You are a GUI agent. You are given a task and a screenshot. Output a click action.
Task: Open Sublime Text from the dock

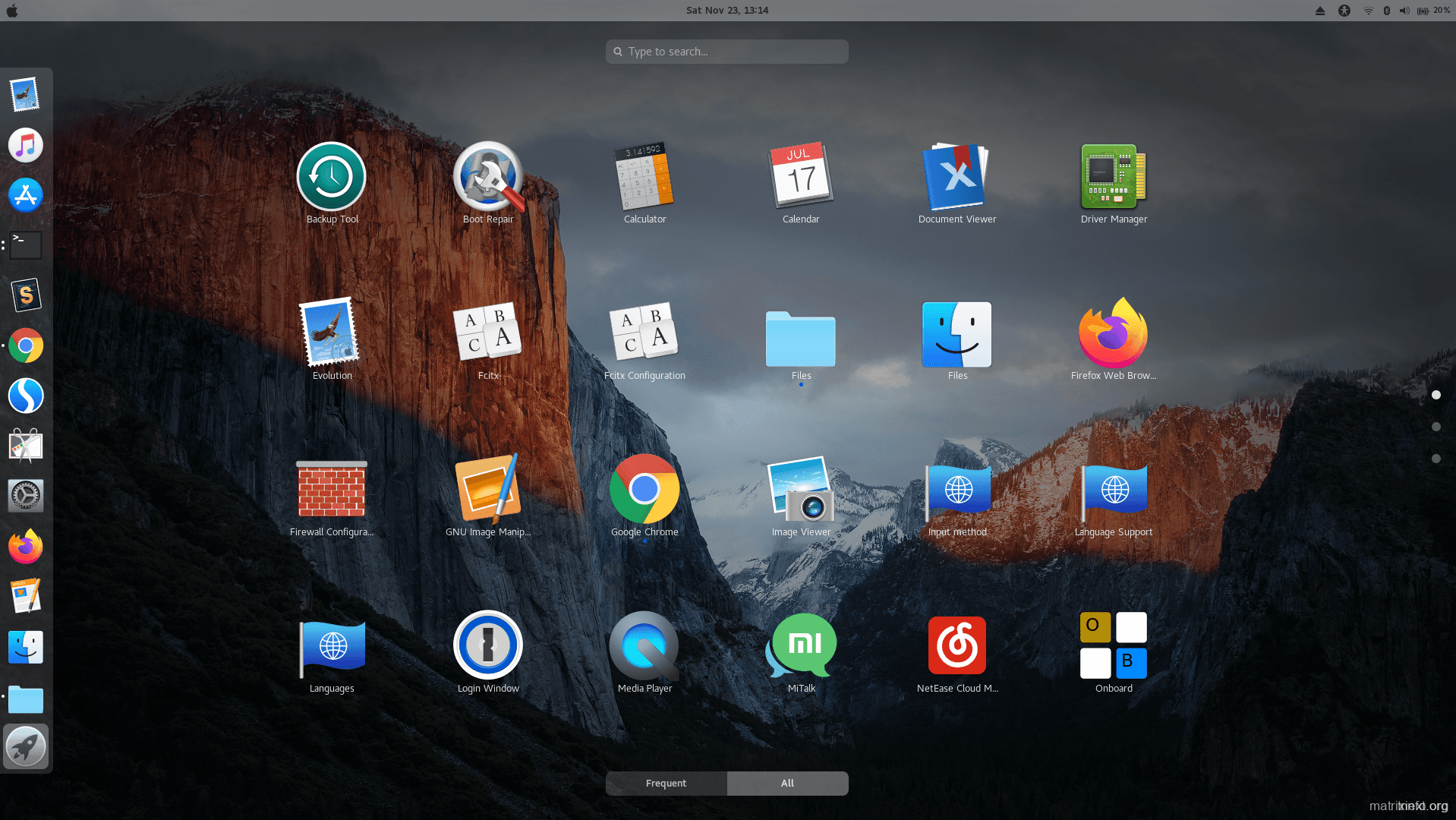(25, 295)
